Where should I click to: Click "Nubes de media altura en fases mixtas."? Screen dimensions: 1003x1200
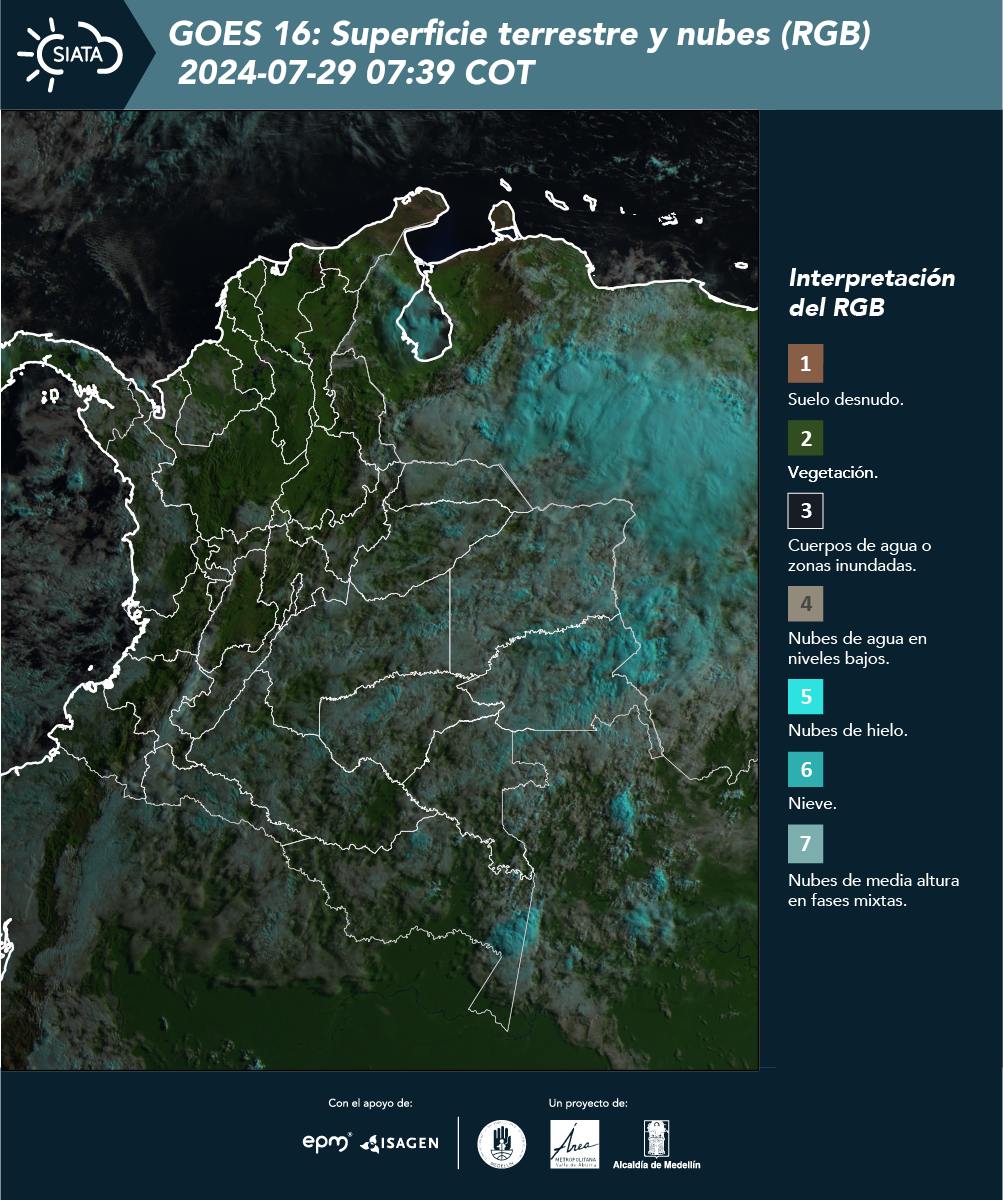pos(874,890)
